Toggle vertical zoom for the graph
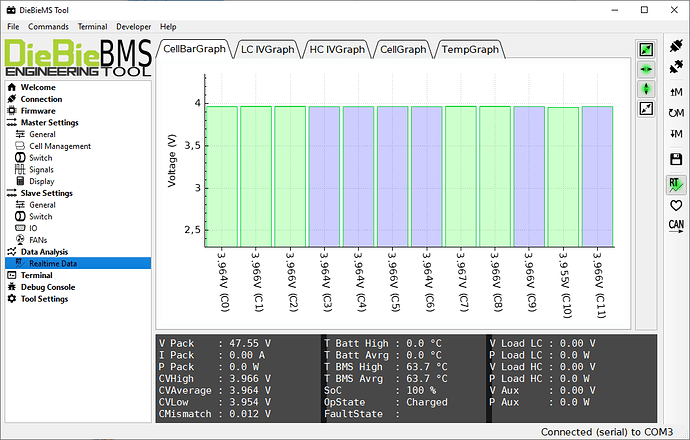The height and width of the screenshot is (440, 690). point(646,89)
